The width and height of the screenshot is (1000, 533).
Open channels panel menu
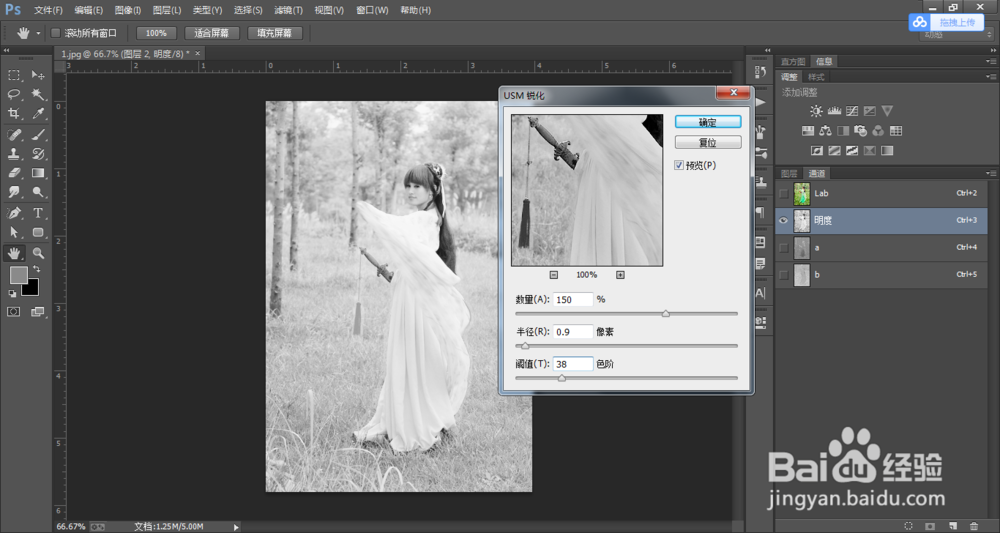click(x=990, y=173)
